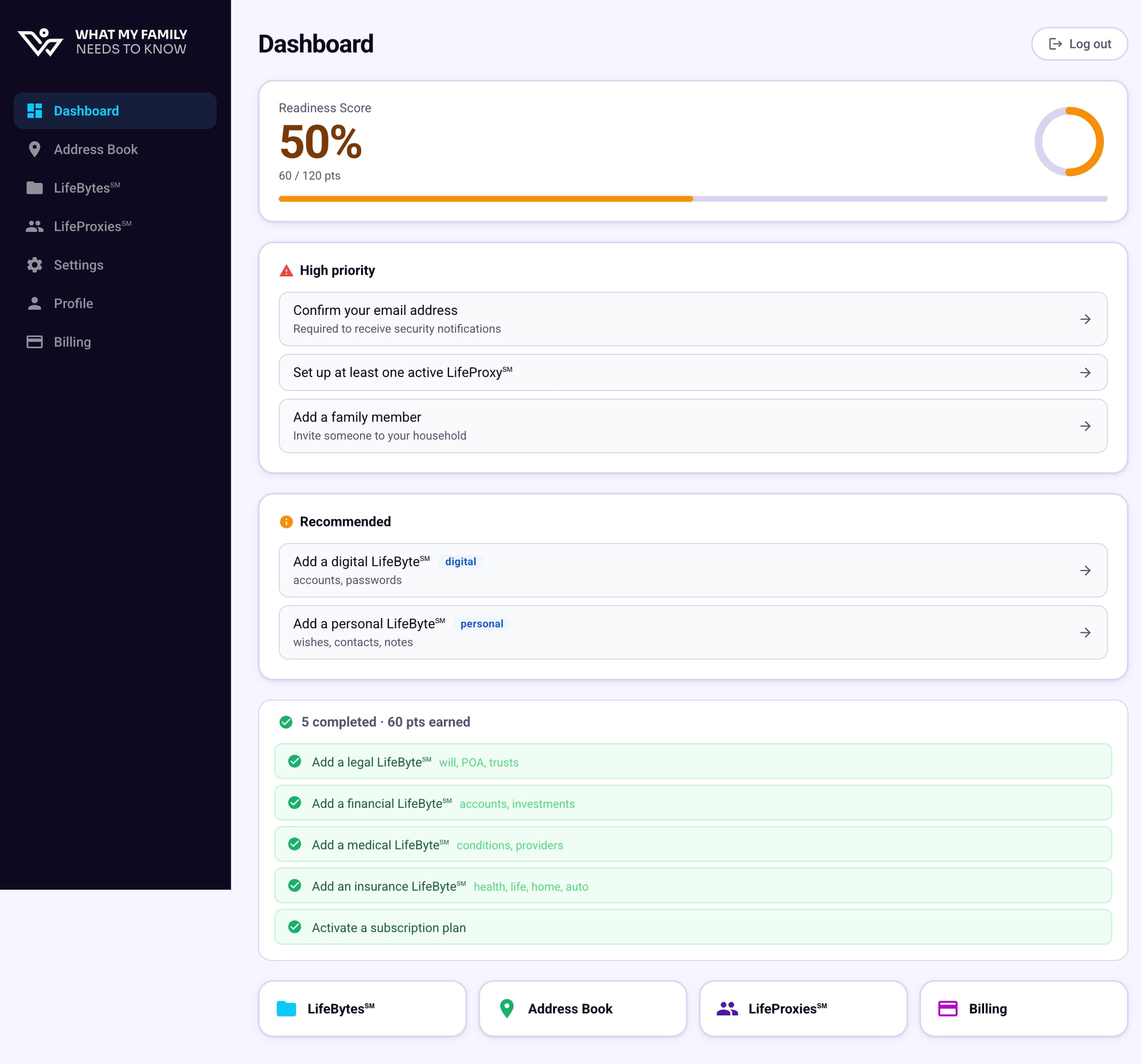Click the green check on Add a legal LifeByte
The height and width of the screenshot is (1064, 1141).
(x=295, y=762)
